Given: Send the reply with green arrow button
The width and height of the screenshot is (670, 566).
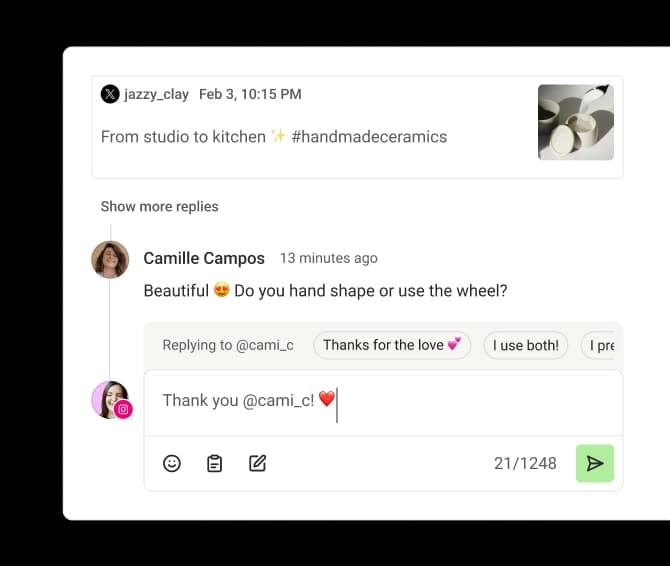Looking at the screenshot, I should point(595,463).
